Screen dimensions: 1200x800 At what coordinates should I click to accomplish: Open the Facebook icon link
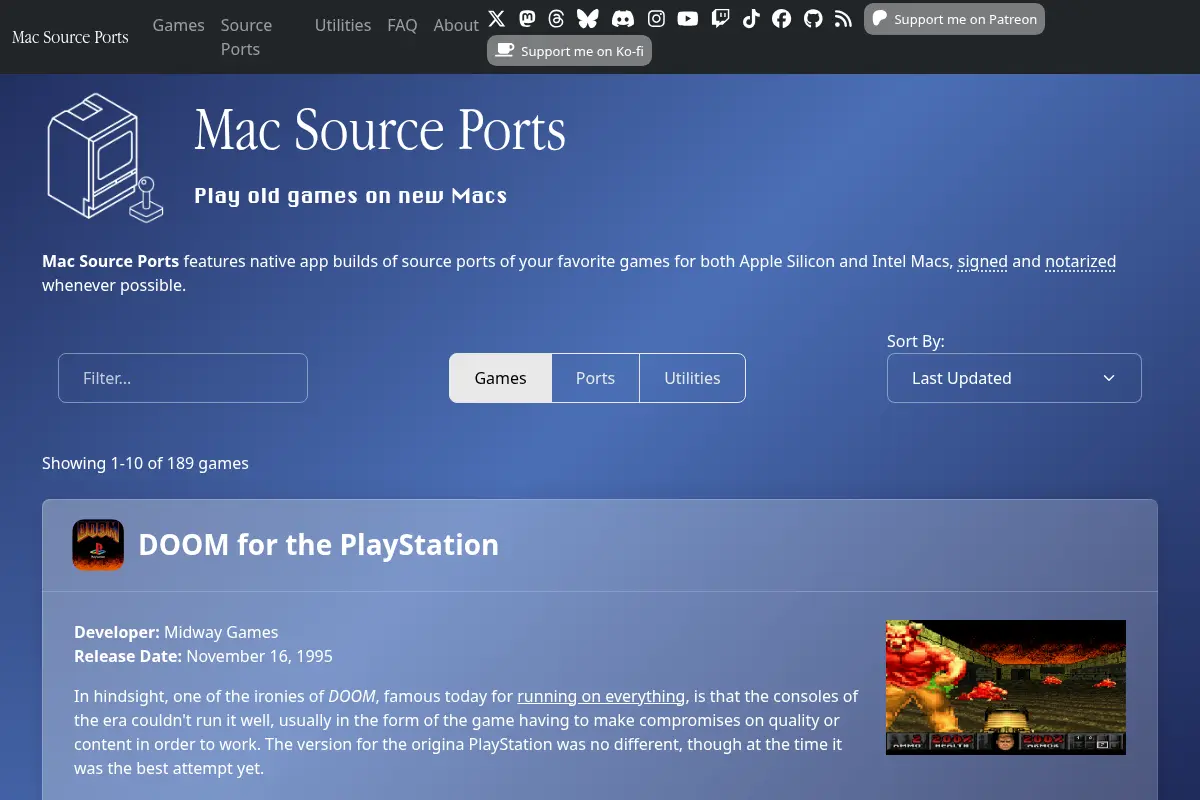(x=782, y=19)
